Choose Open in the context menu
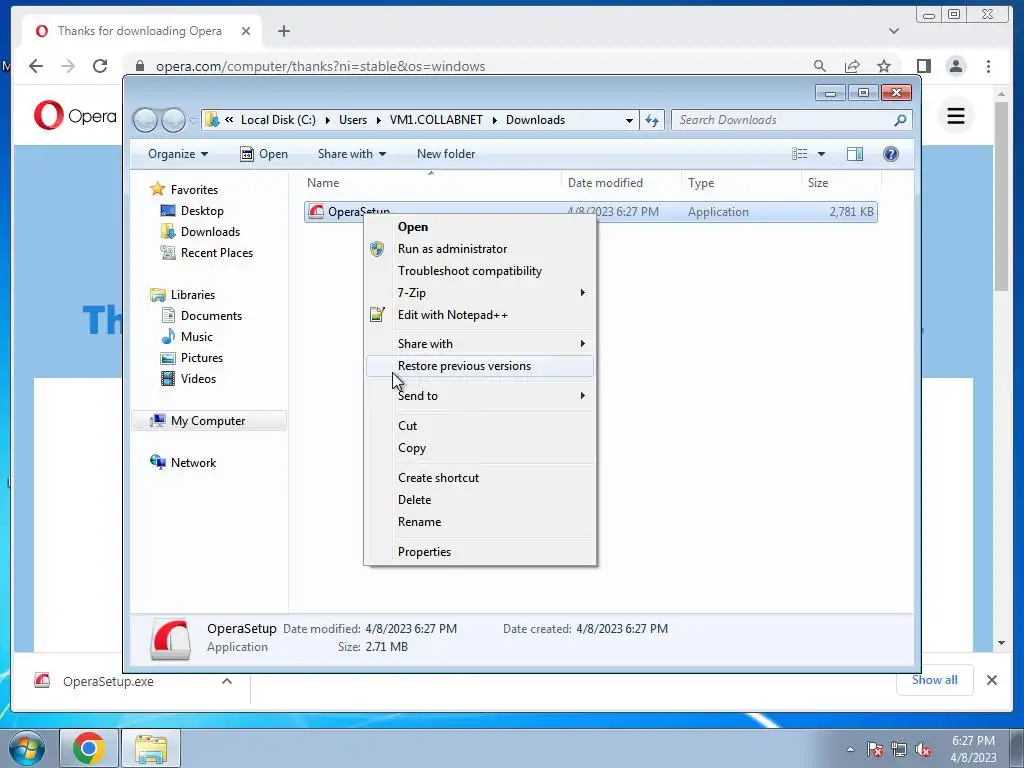 [480, 227]
